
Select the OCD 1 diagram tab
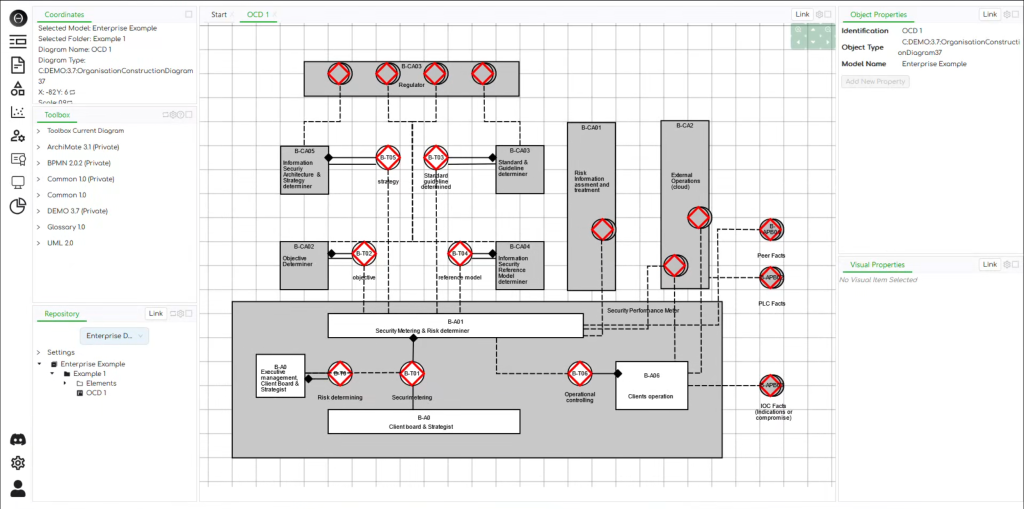[259, 15]
